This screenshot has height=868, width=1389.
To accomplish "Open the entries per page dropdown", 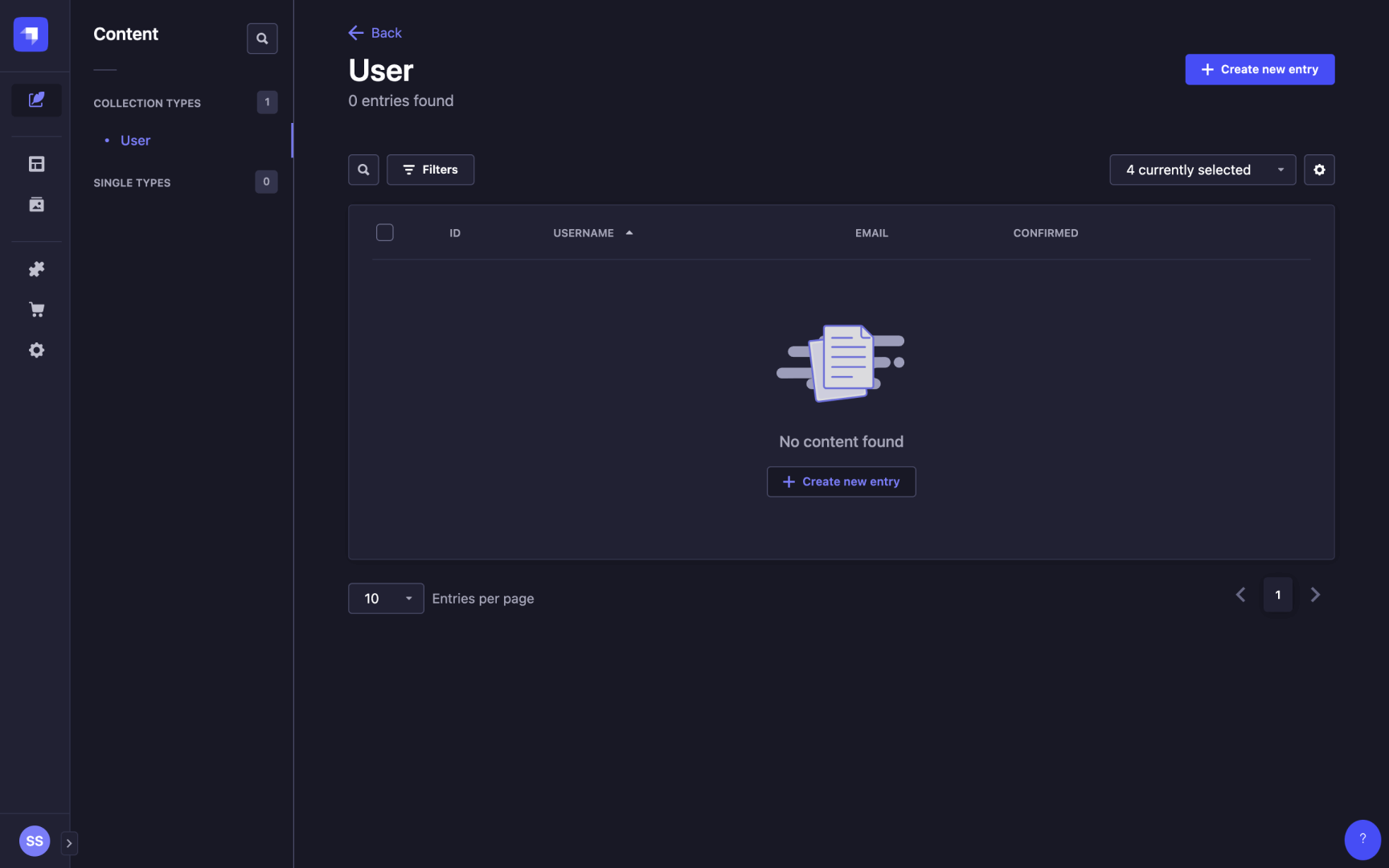I will coord(385,598).
